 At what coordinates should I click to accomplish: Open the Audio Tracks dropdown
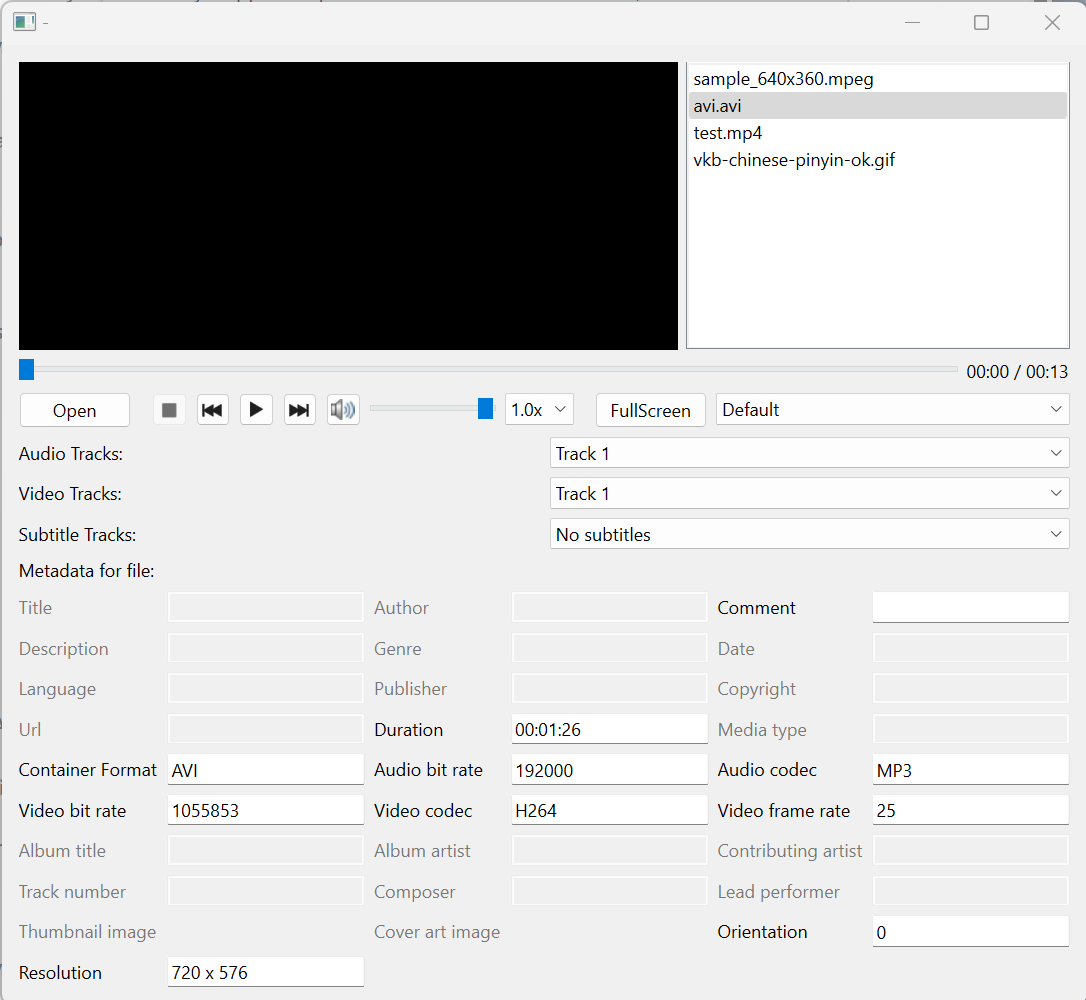809,454
